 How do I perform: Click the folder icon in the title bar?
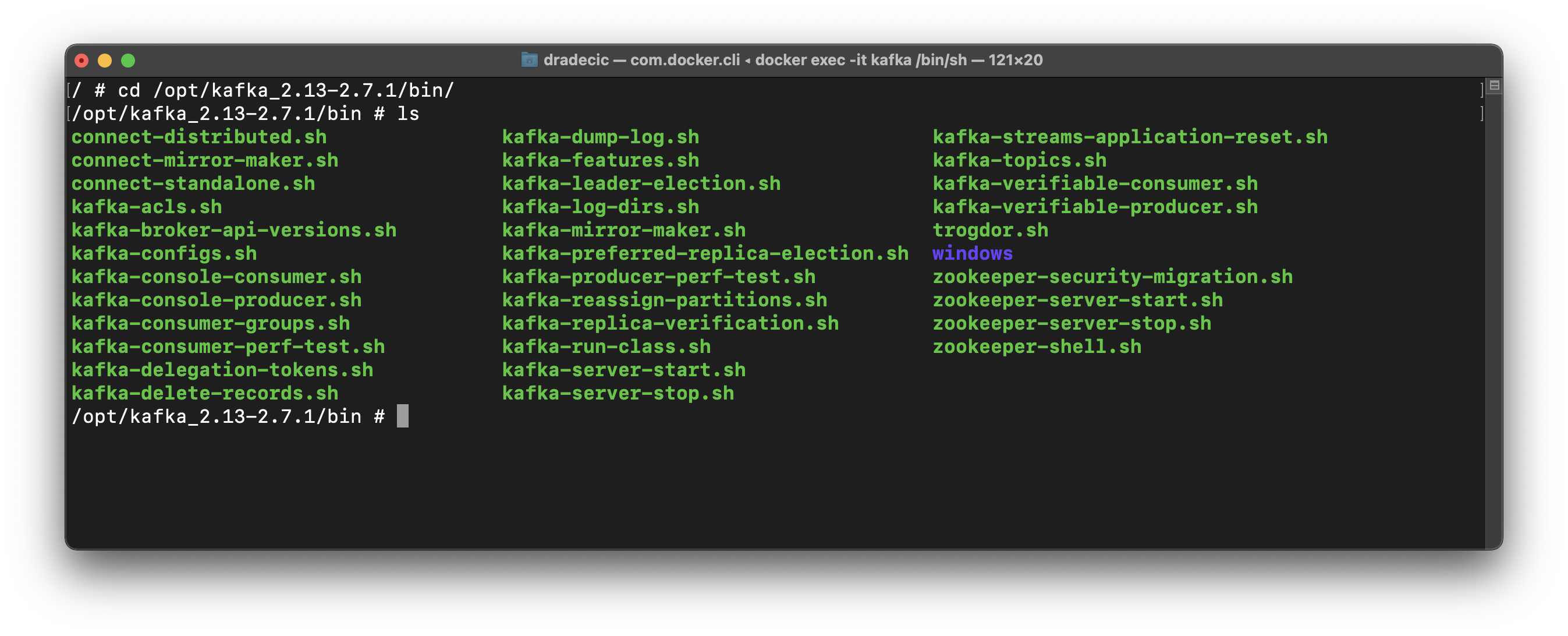tap(529, 61)
